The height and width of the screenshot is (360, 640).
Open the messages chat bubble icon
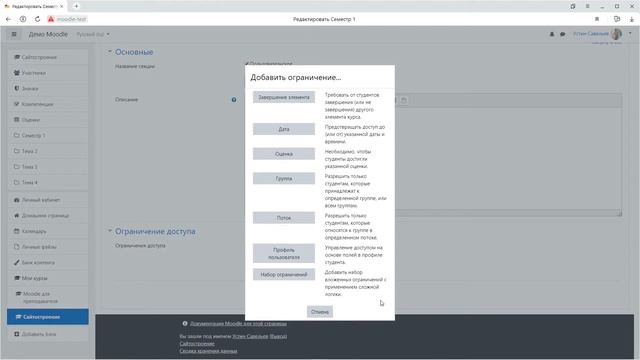pos(562,34)
